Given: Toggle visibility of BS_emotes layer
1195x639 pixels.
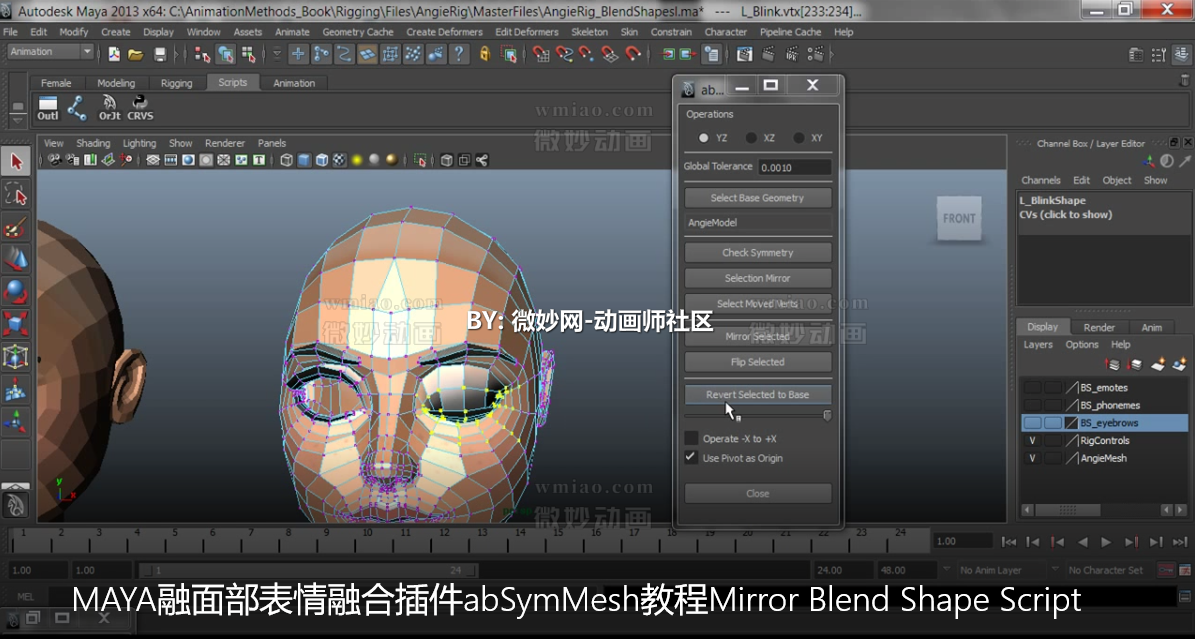Looking at the screenshot, I should [x=1033, y=387].
